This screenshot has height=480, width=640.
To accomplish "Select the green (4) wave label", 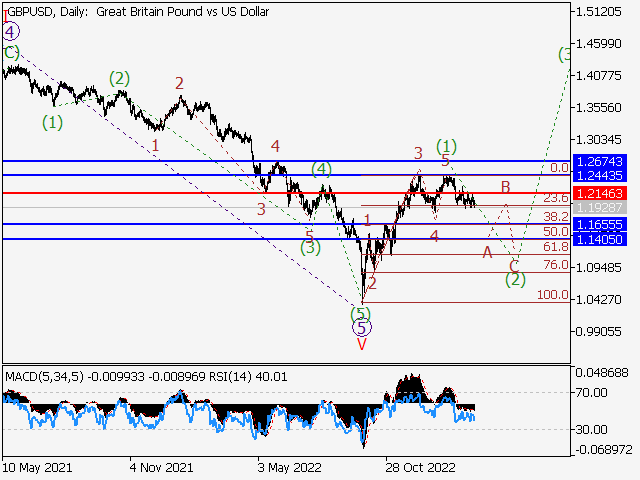I will (322, 169).
